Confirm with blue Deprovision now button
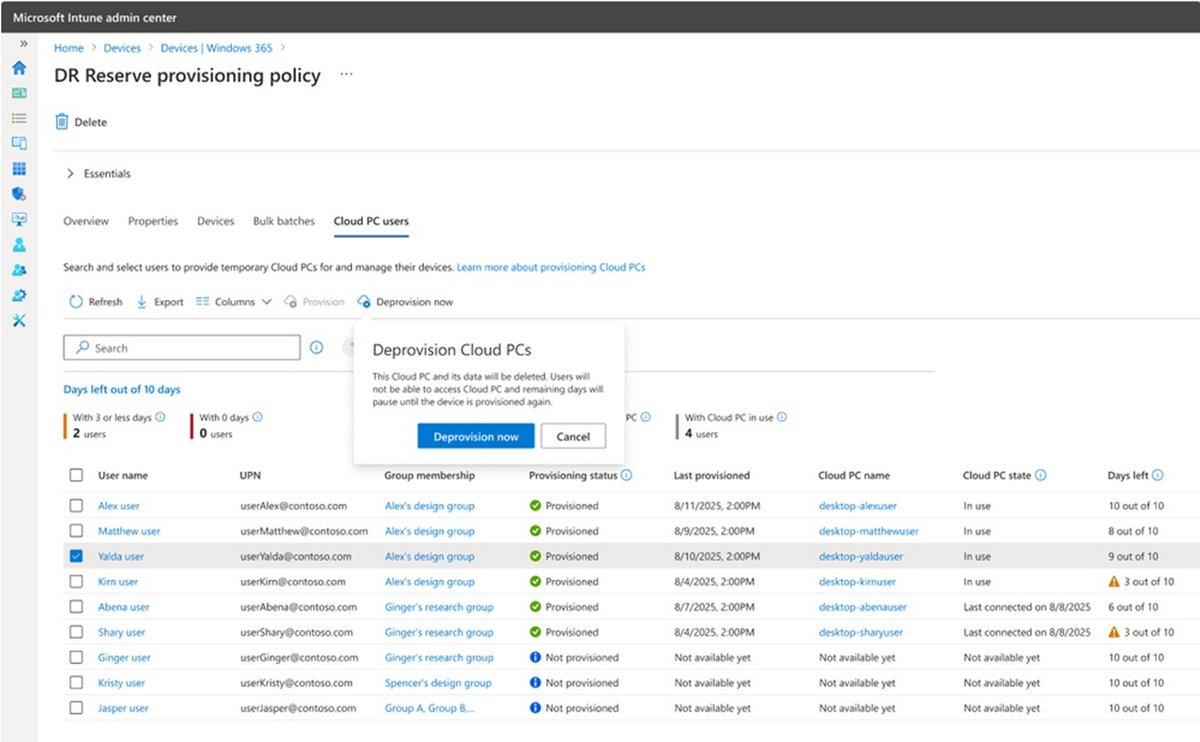1200x742 pixels. point(475,436)
